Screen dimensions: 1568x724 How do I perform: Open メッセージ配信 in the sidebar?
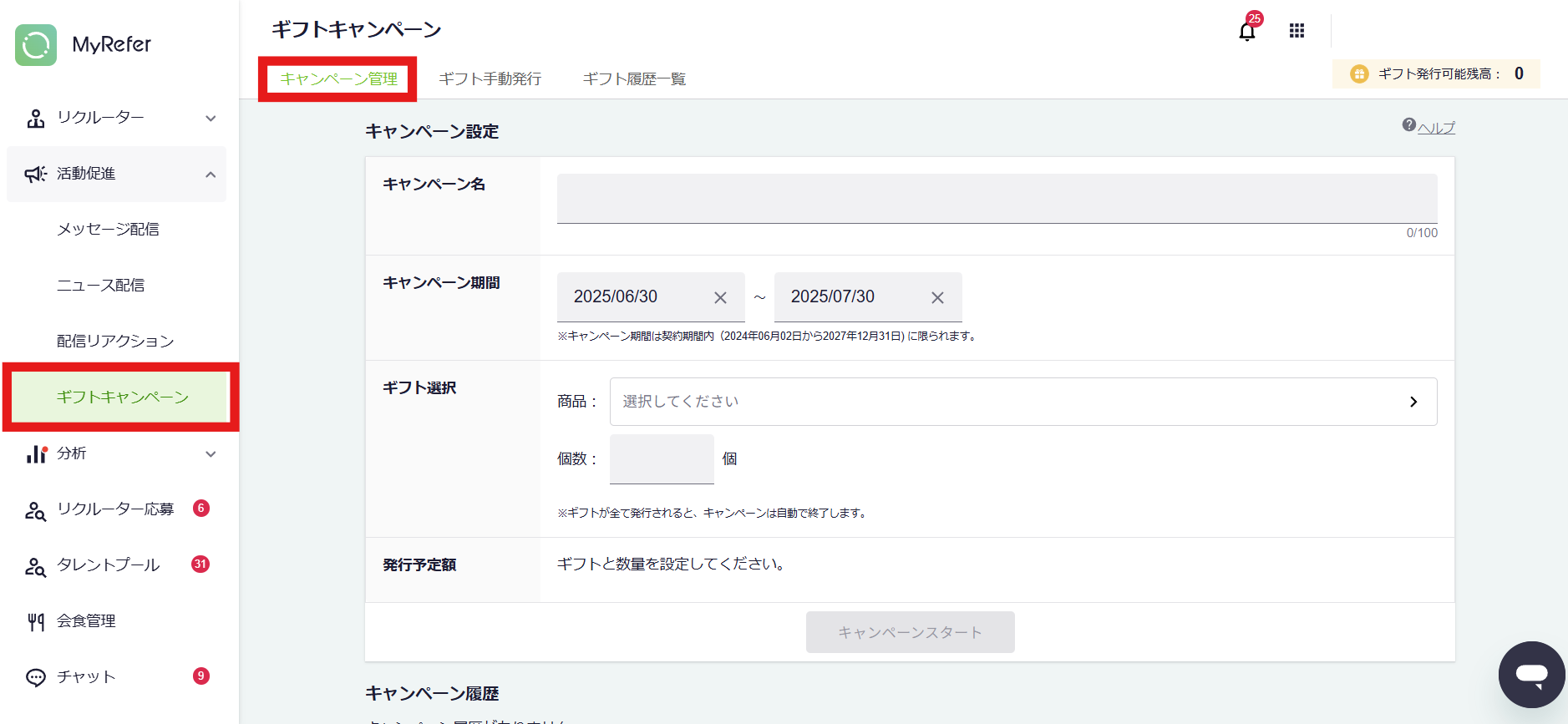coord(108,229)
